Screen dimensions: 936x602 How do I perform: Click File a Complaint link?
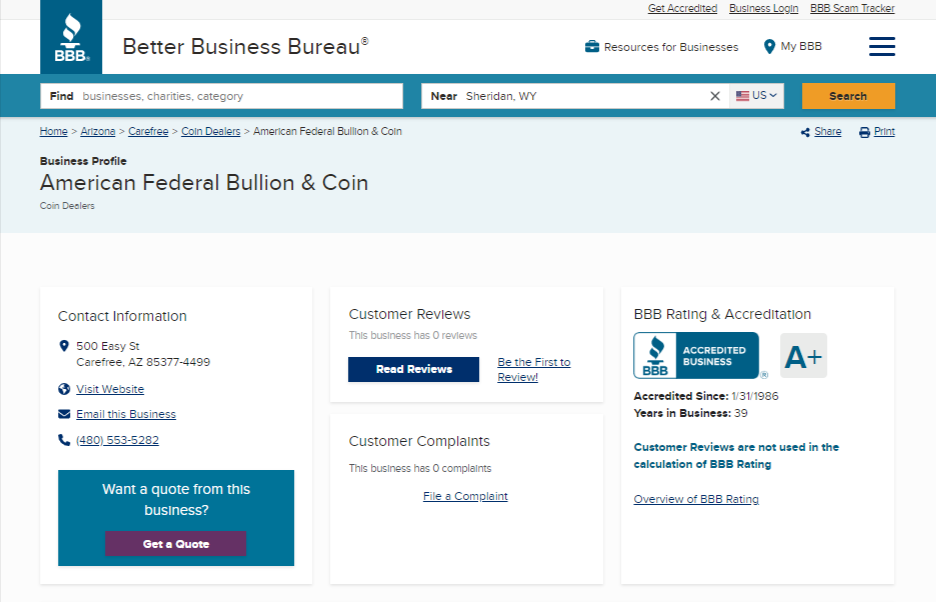coord(465,496)
